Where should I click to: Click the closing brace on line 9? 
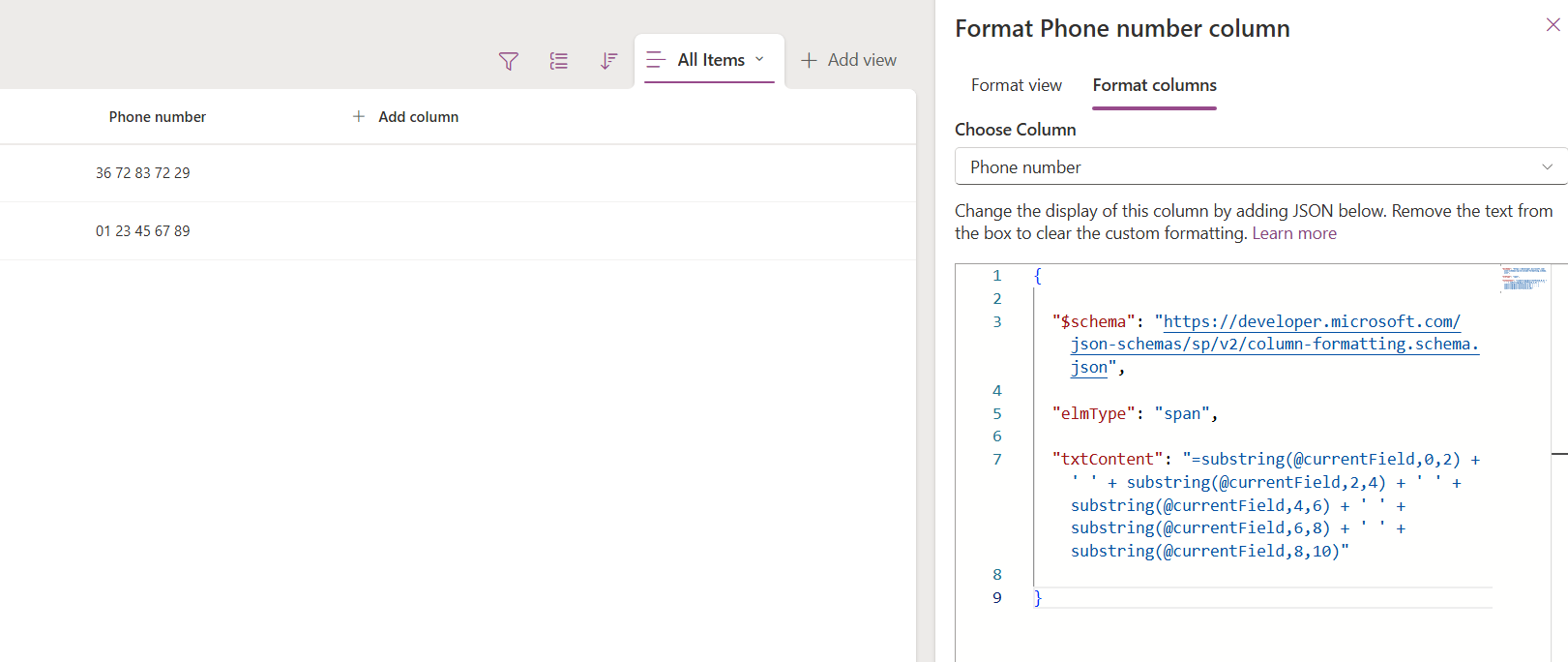1038,598
